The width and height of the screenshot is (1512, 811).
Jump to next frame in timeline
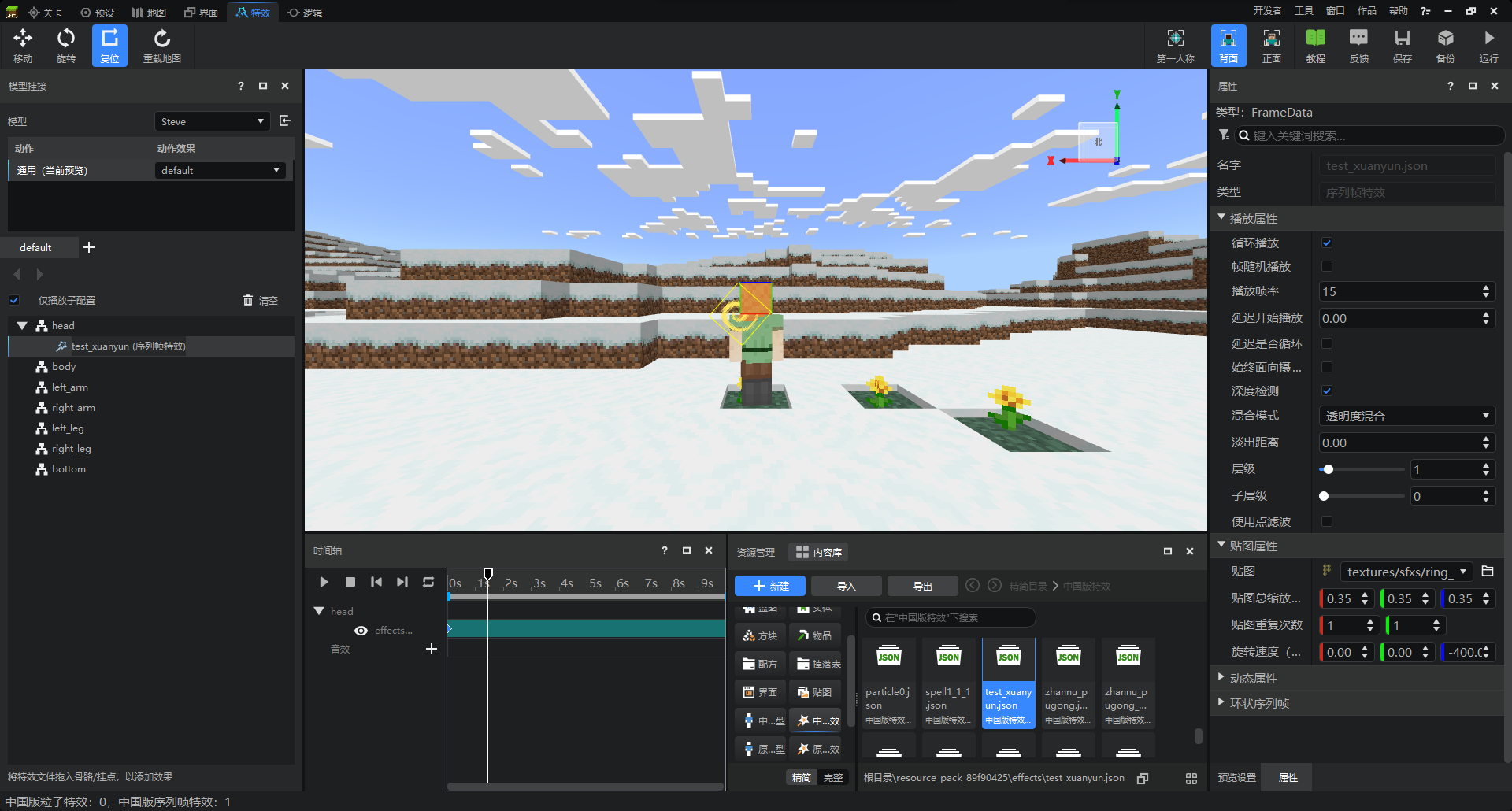click(402, 582)
